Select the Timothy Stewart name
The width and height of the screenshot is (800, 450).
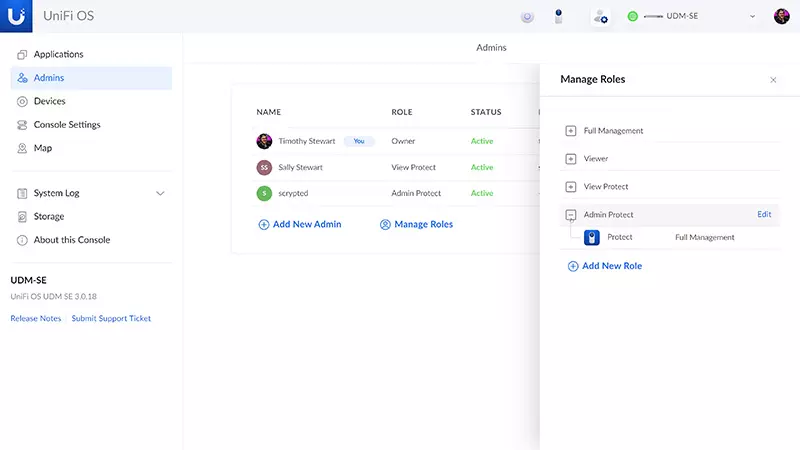click(307, 141)
